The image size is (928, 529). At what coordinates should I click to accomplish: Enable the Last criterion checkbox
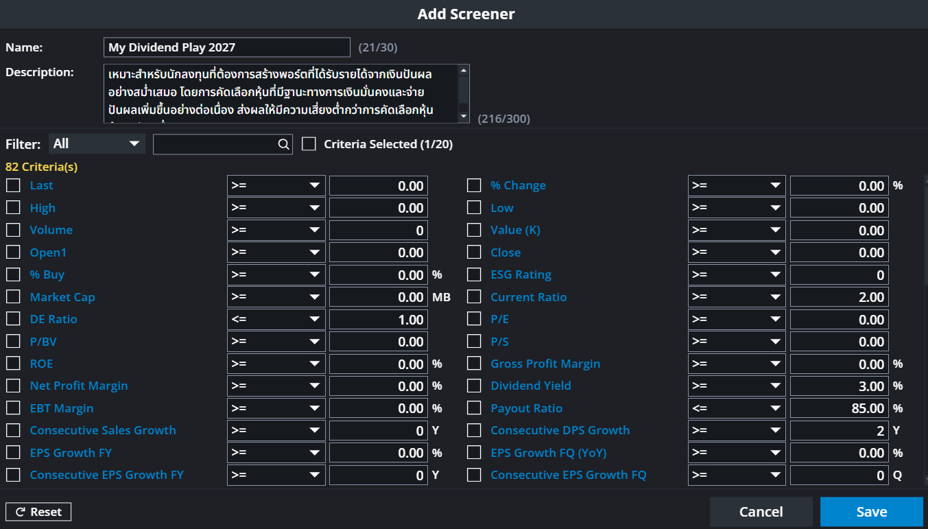pos(13,185)
